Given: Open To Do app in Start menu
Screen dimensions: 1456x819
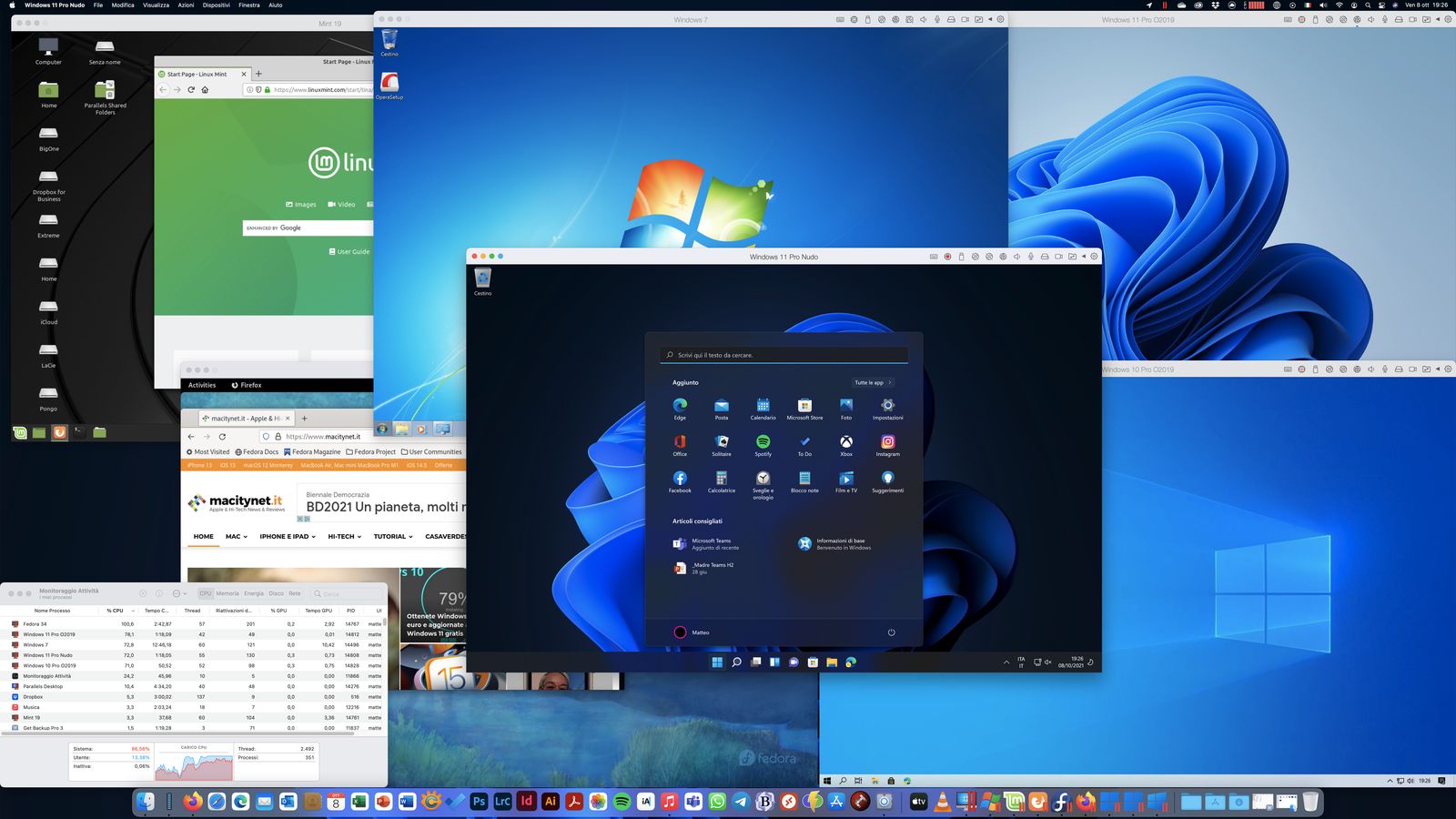Looking at the screenshot, I should pos(804,444).
